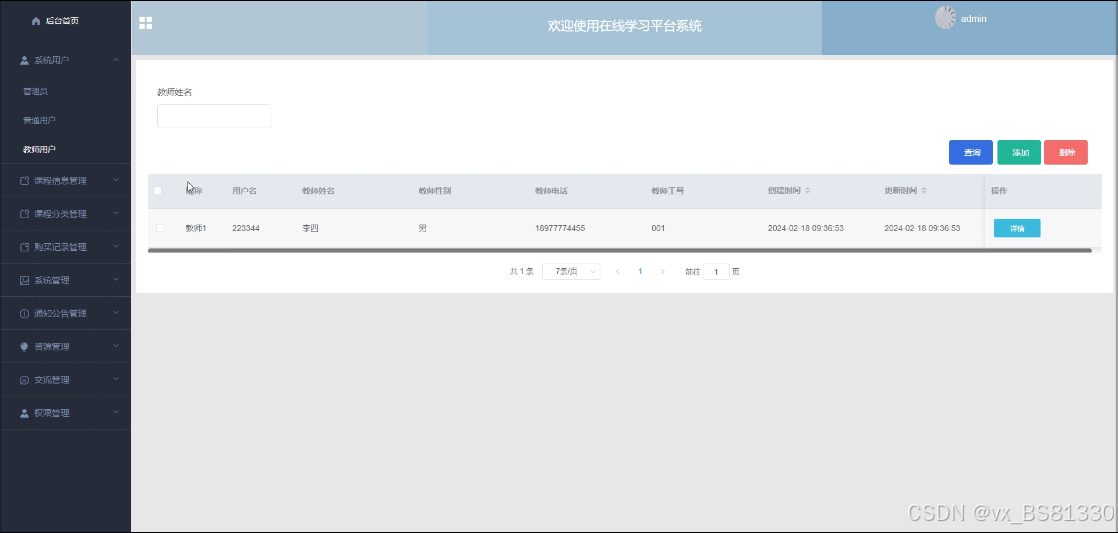Click username cell 223344

pyautogui.click(x=245, y=228)
